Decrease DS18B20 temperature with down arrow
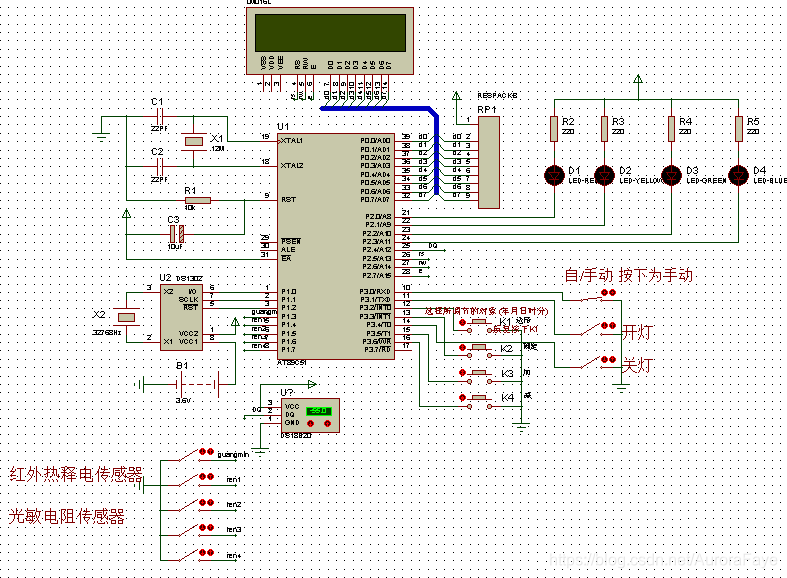Viewport: 787px width, 578px height. coord(311,423)
